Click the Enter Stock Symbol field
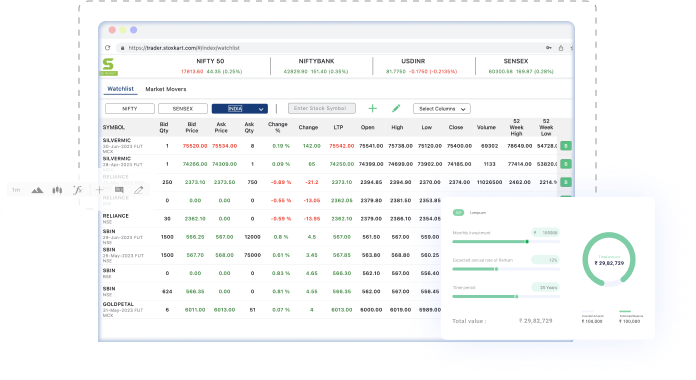The width and height of the screenshot is (696, 380). click(x=321, y=108)
